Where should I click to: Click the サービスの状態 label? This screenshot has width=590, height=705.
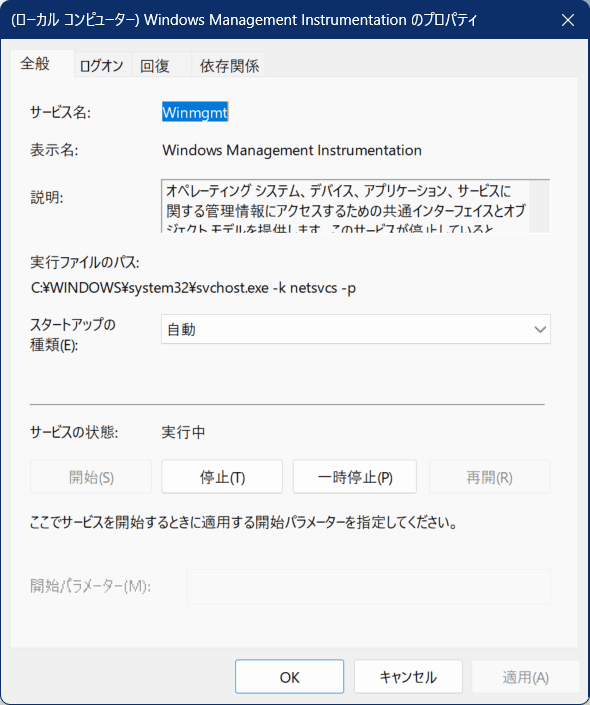coord(74,432)
